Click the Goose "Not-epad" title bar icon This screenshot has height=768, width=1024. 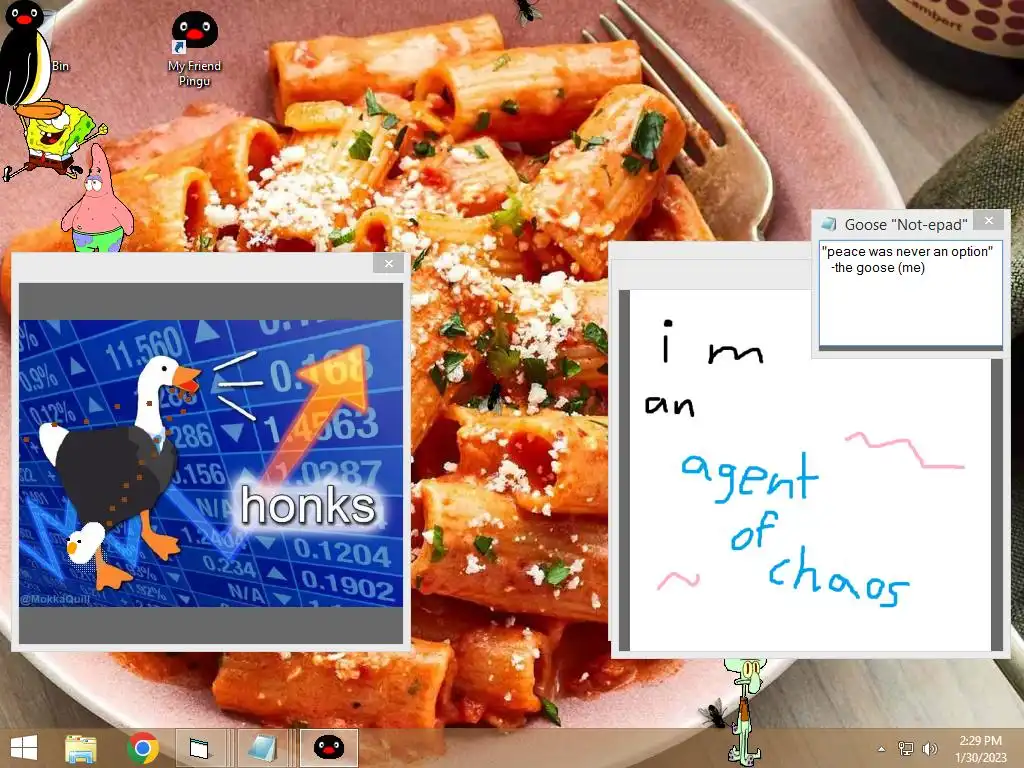tap(829, 224)
